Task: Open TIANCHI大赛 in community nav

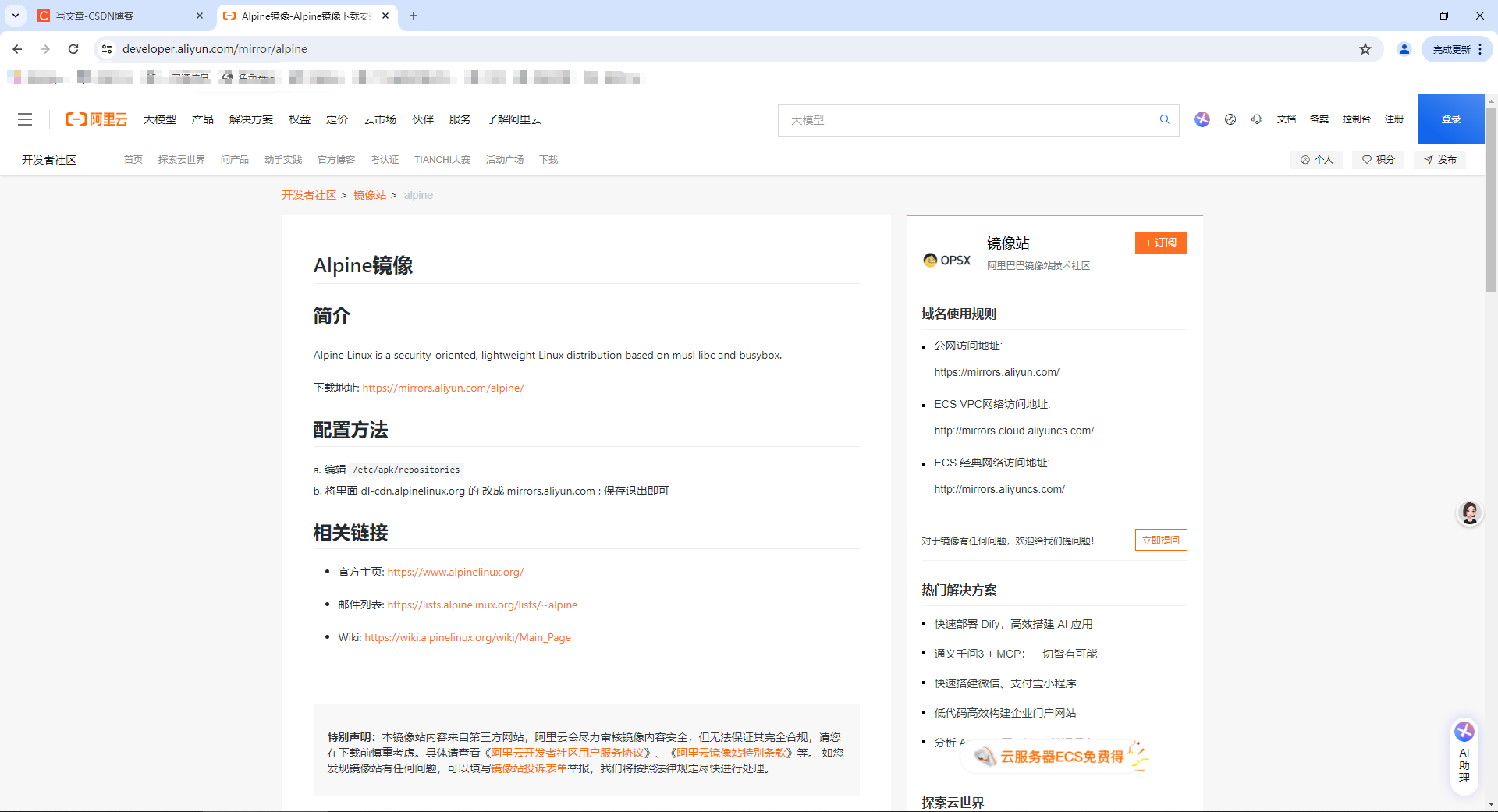Action: point(442,160)
